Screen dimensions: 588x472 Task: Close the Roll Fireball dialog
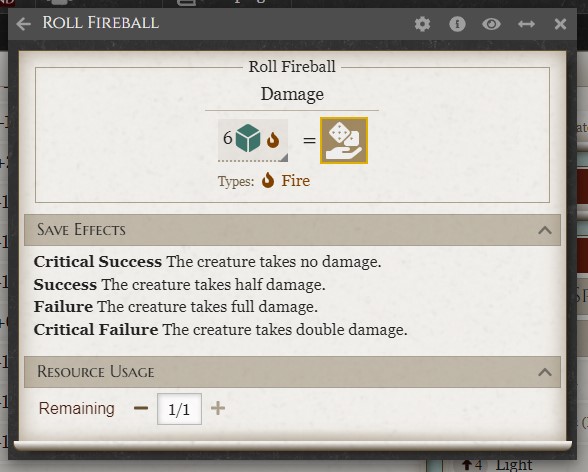[560, 24]
